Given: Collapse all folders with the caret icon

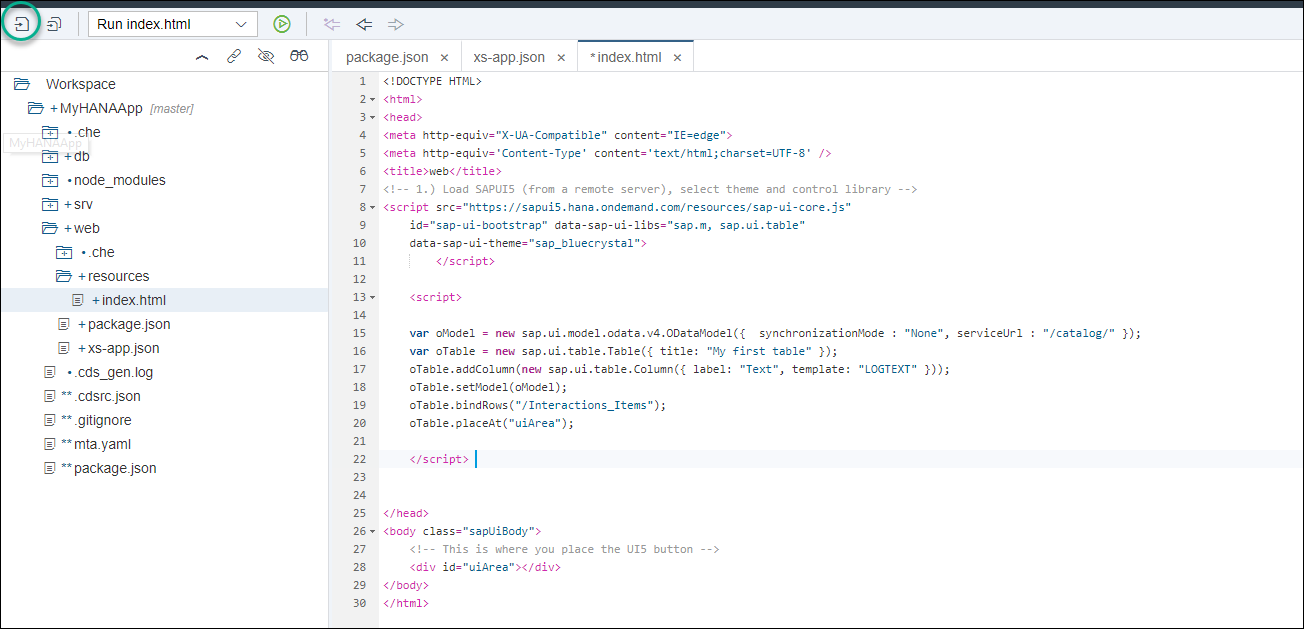Looking at the screenshot, I should pos(202,57).
